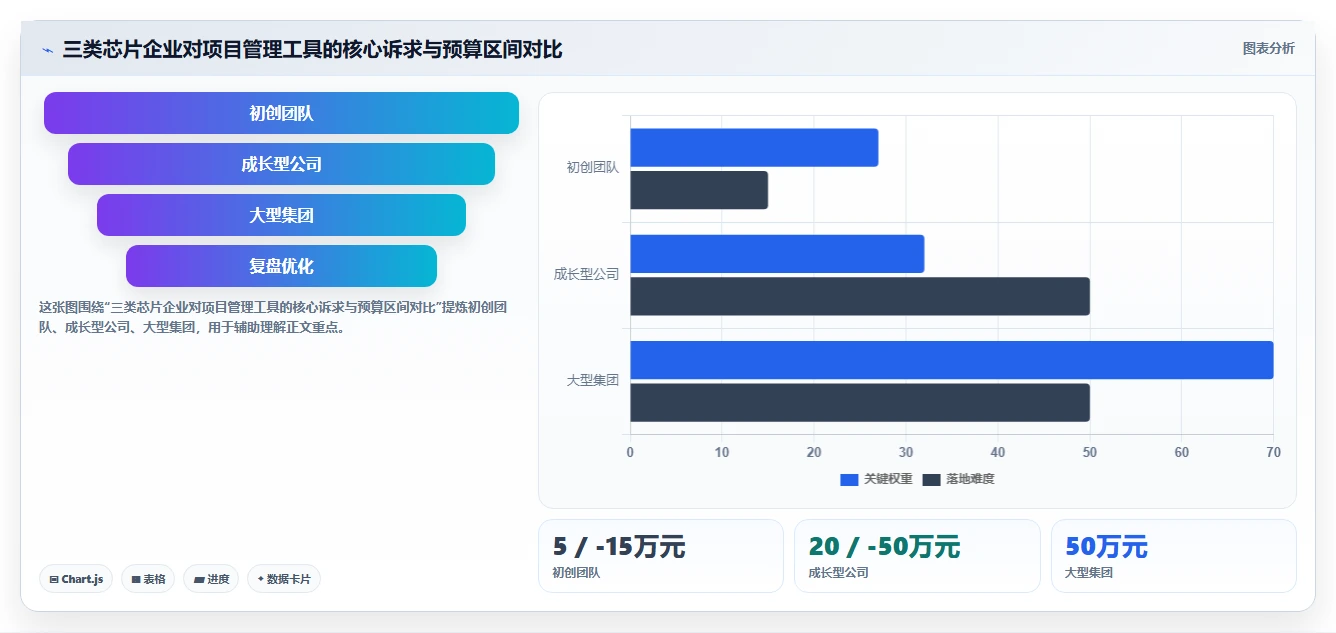Toggle the 落地难度 legend entry
Screen dimensions: 1336x633
(x=958, y=479)
